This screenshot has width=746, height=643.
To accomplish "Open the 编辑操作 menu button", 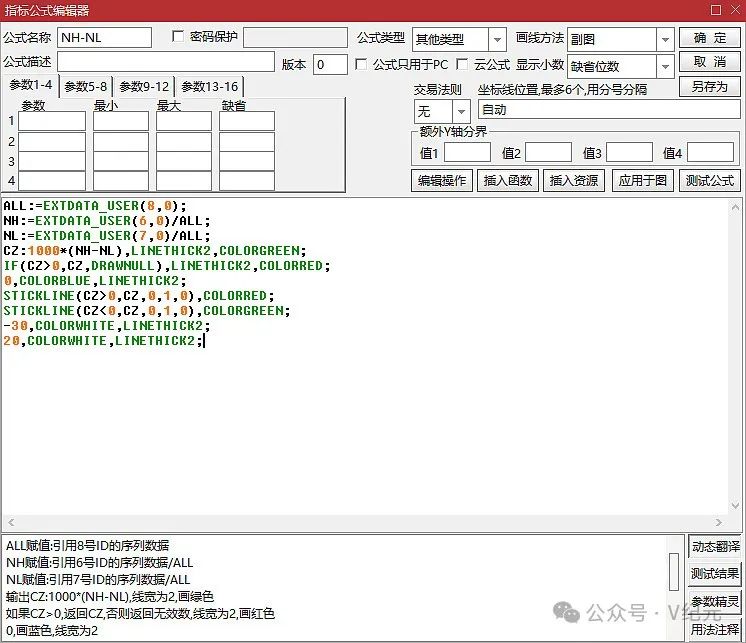I will (x=442, y=181).
